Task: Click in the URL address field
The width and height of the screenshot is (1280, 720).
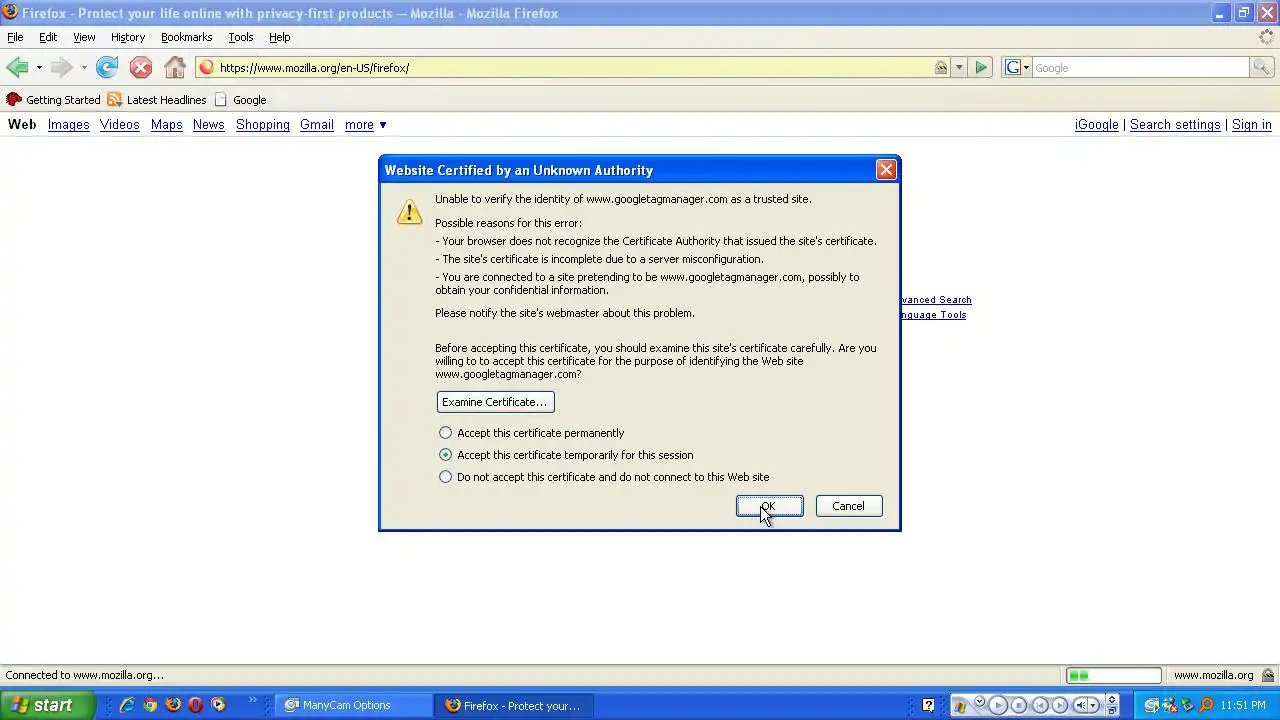Action: pyautogui.click(x=573, y=67)
